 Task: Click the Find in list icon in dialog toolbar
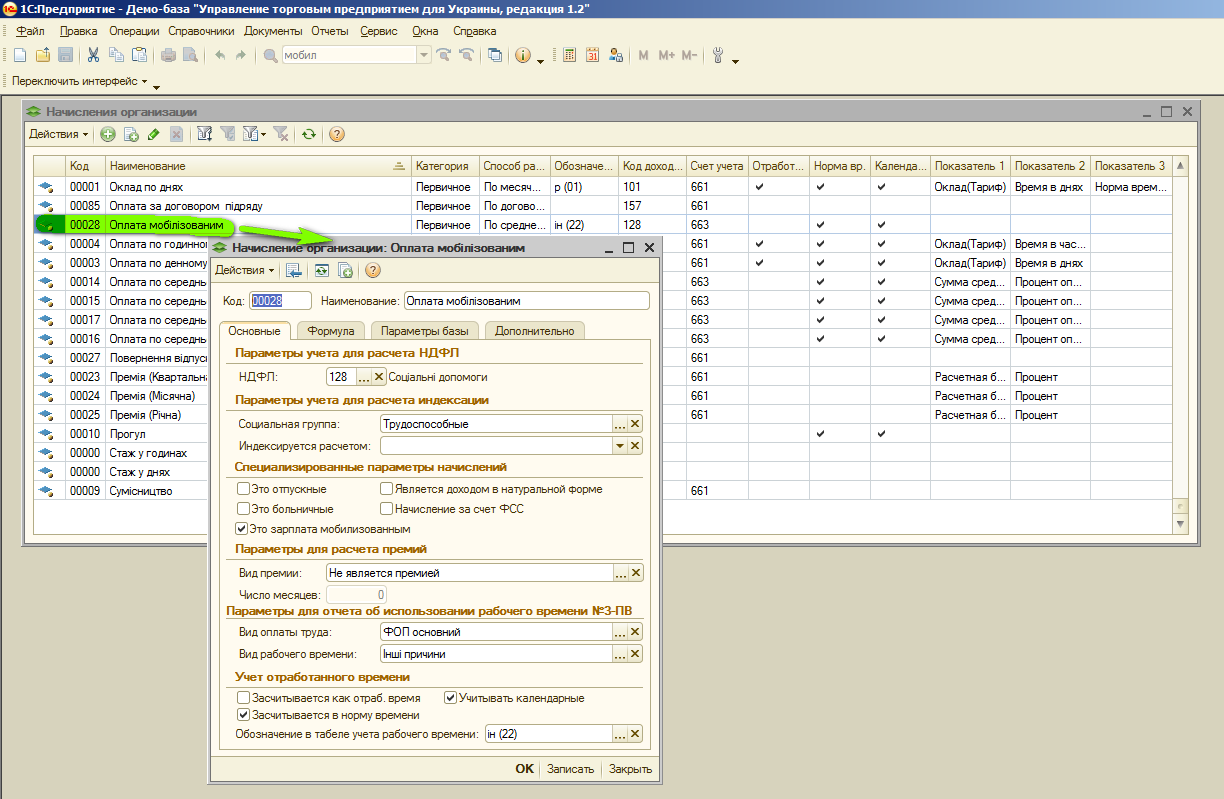[x=294, y=270]
